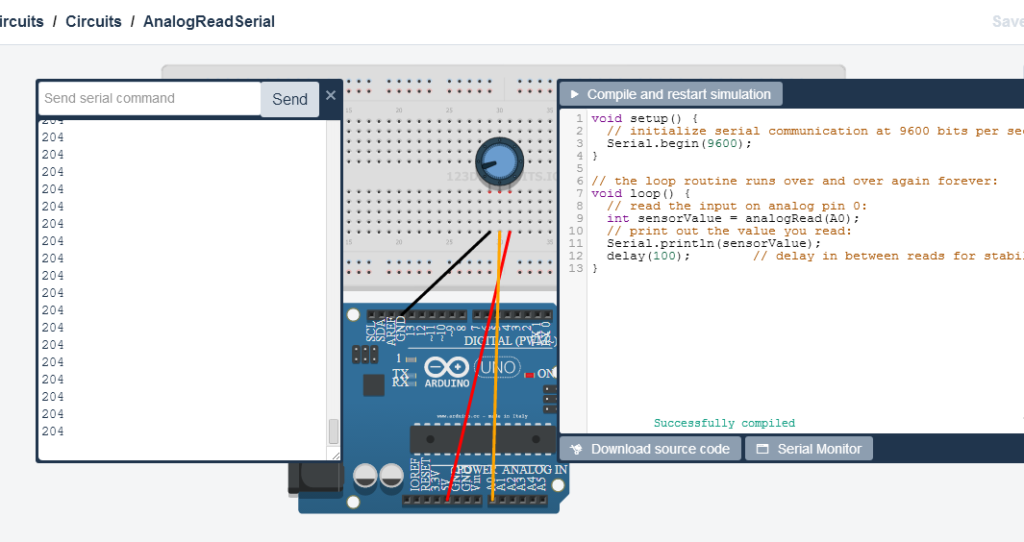Viewport: 1024px width, 542px height.
Task: Click the ON power LED on the board
Action: pos(530,375)
